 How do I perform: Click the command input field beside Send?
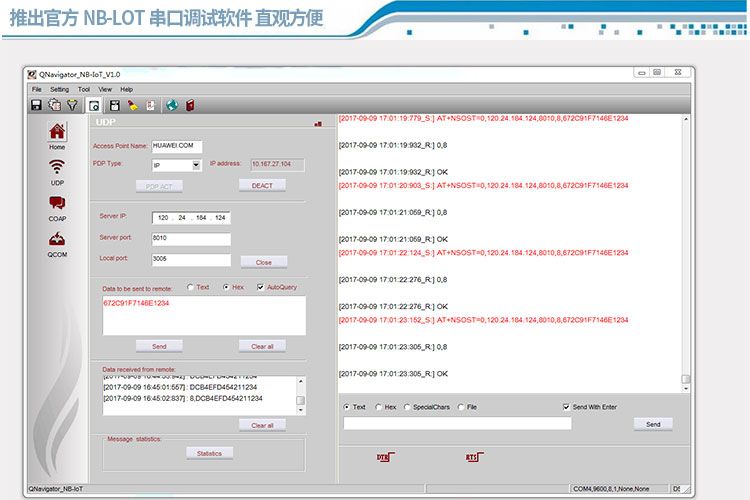(x=457, y=423)
